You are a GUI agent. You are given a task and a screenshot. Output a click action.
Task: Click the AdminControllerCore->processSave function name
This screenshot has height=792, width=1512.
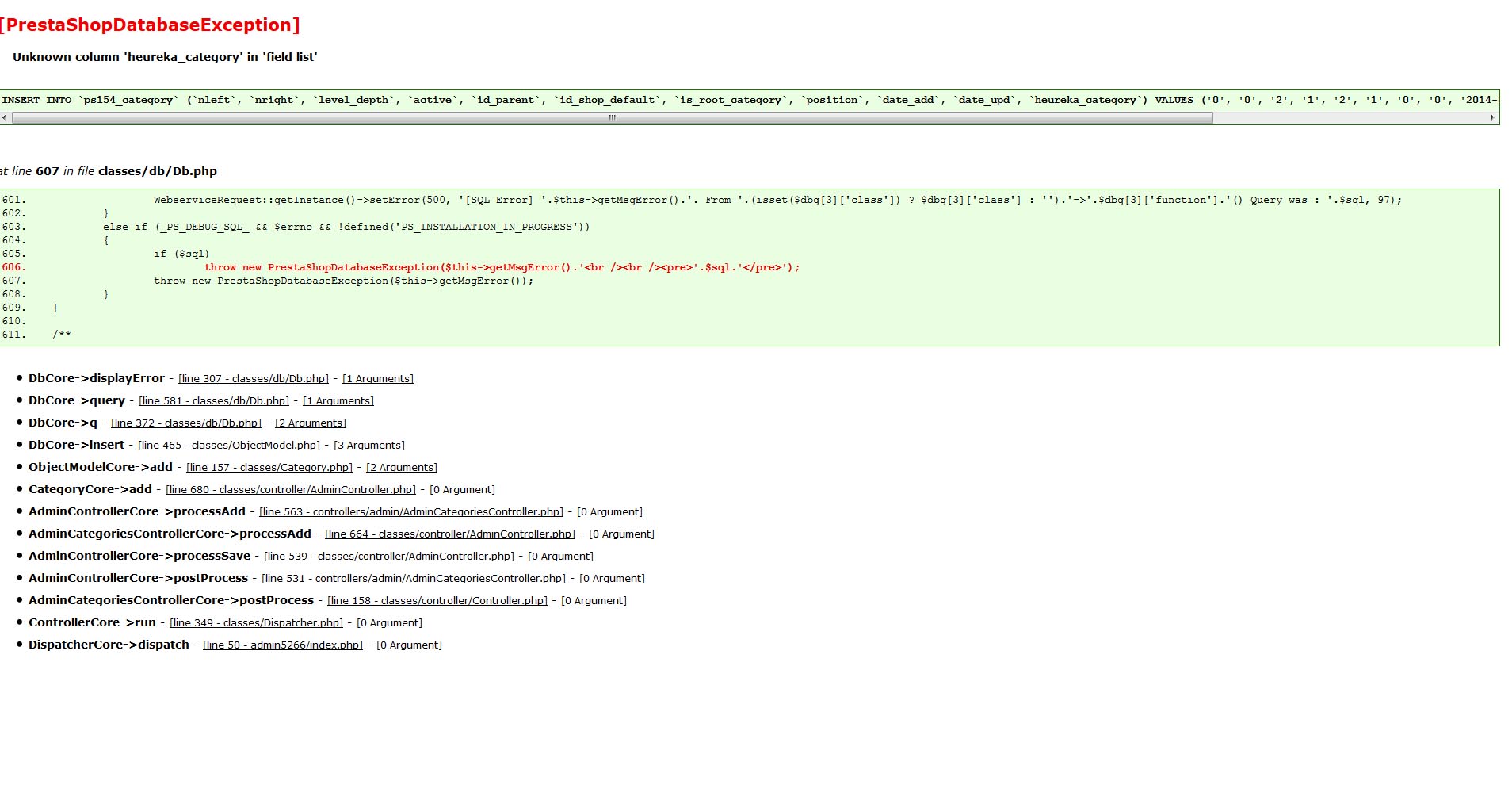(x=139, y=557)
